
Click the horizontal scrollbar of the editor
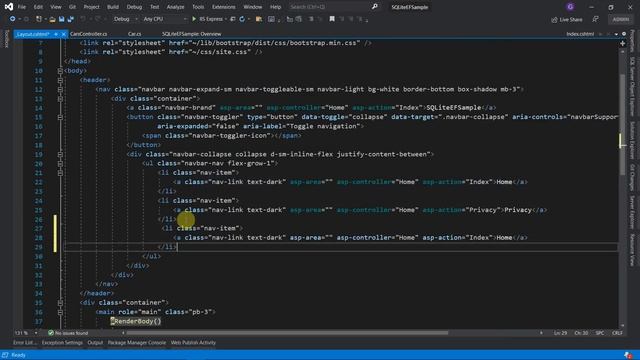287,333
